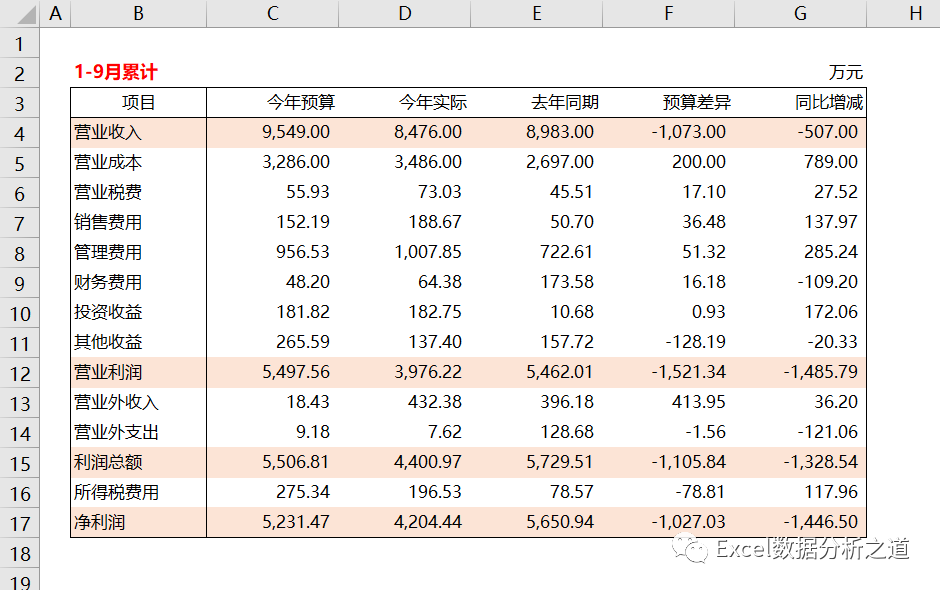Click the cell showing 188.67

(405, 222)
